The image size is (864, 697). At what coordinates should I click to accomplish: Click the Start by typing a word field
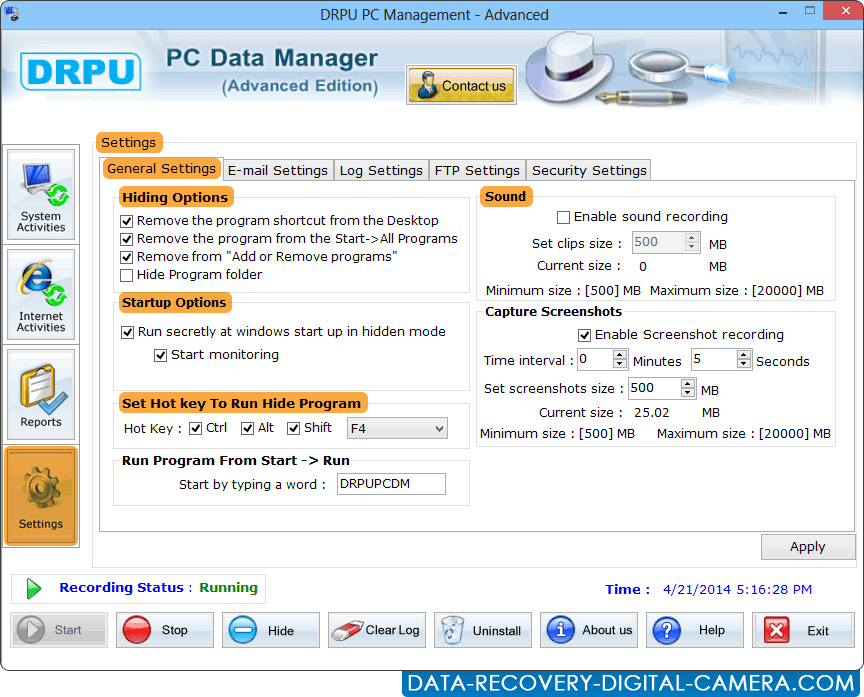tap(391, 484)
